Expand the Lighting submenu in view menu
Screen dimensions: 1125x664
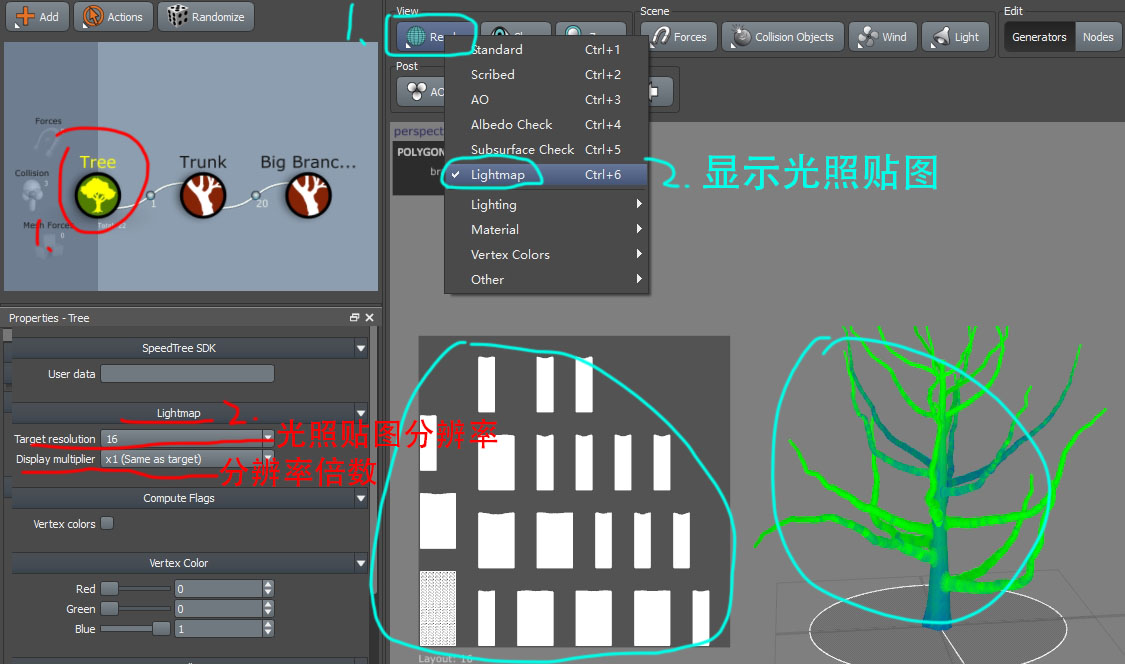493,204
